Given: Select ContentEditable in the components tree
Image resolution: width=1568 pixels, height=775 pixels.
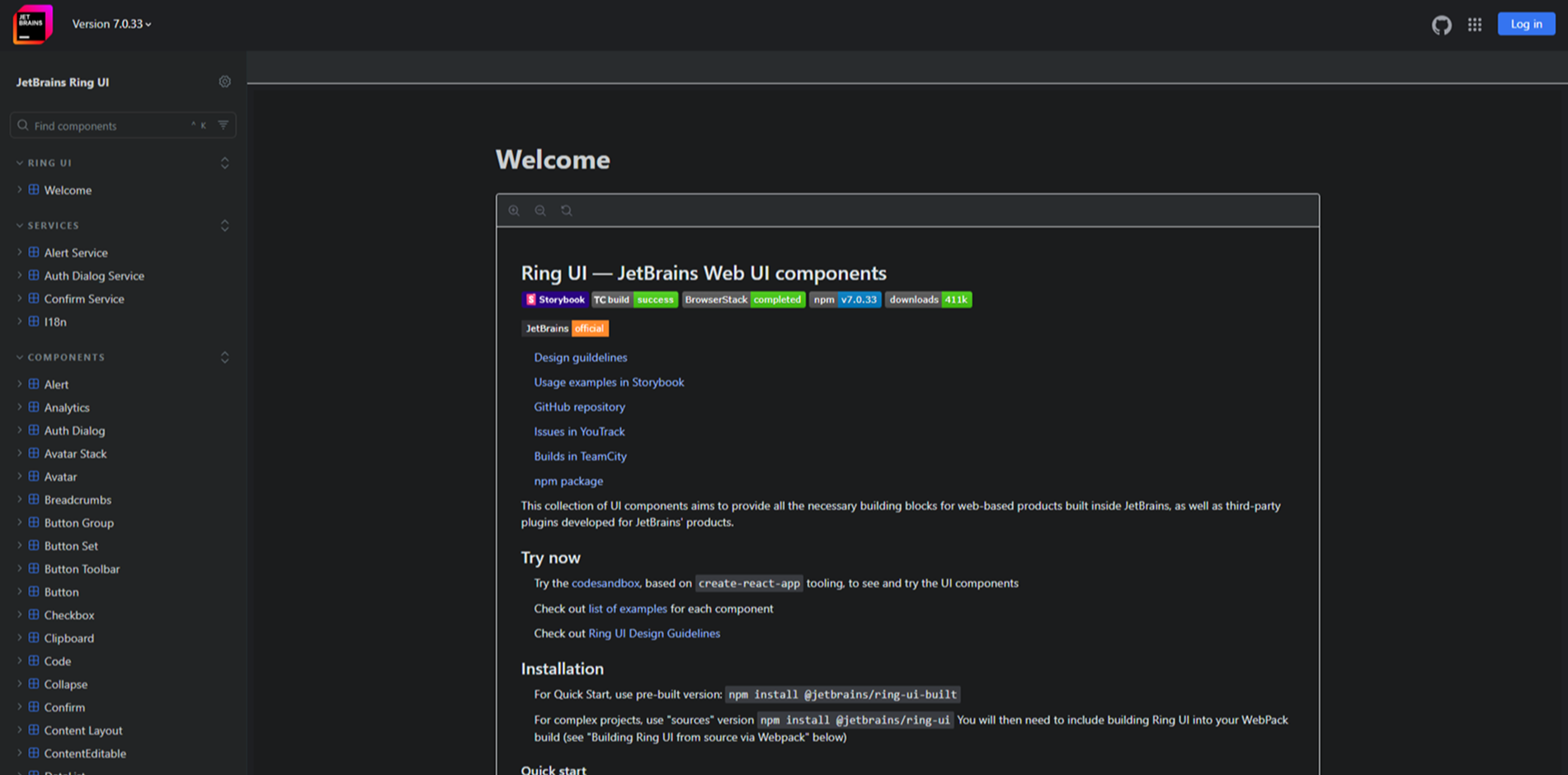Looking at the screenshot, I should point(85,754).
